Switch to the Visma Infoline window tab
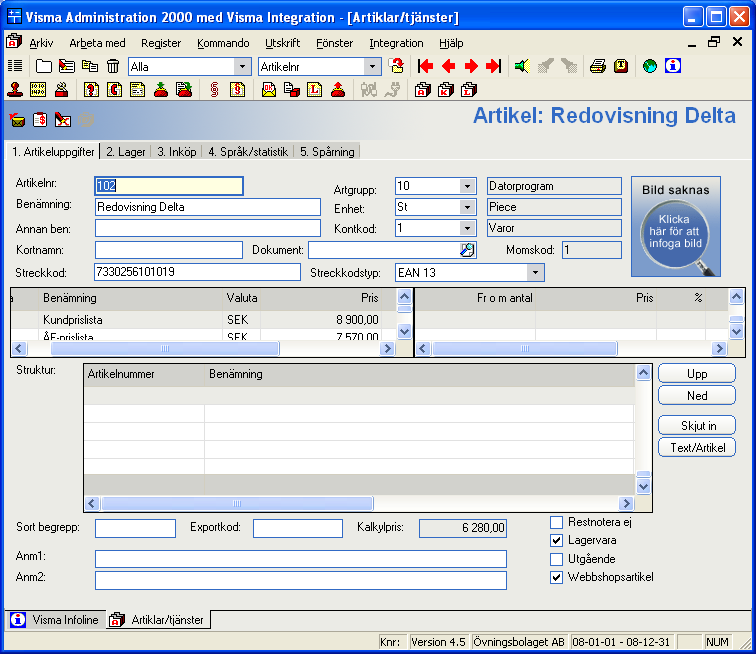 (x=55, y=620)
